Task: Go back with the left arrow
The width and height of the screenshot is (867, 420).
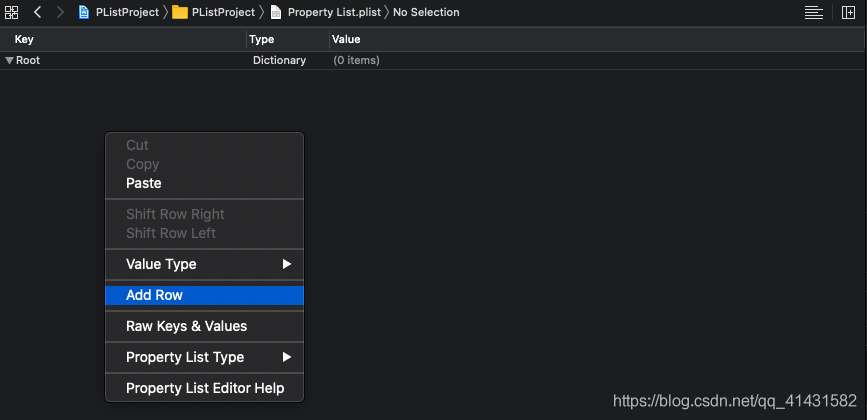Action: [x=37, y=12]
